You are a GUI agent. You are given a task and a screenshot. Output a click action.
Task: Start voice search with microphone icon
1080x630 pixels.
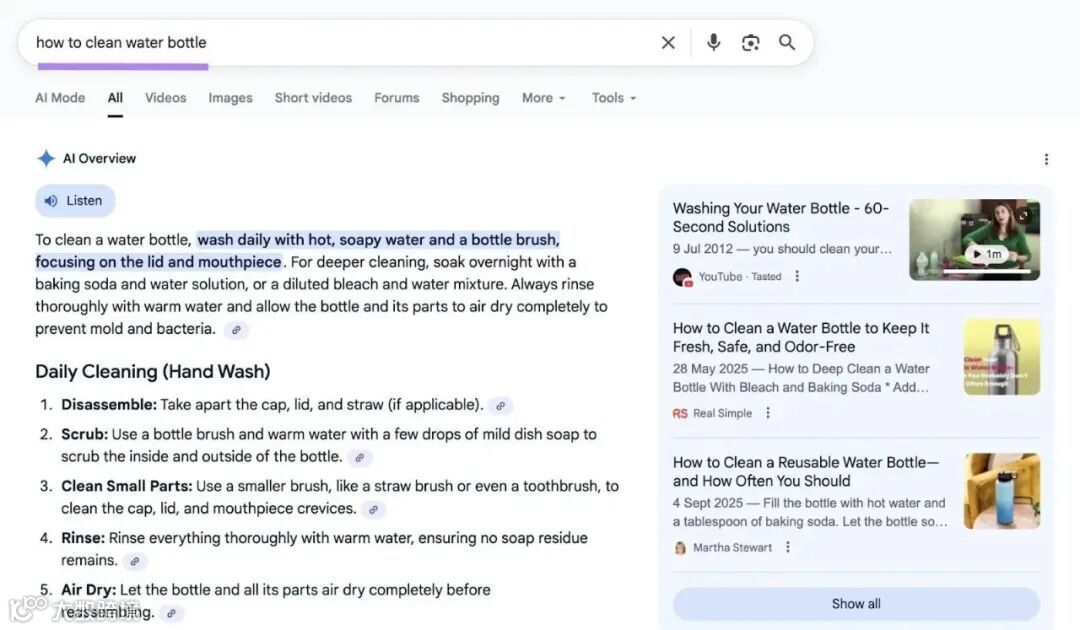(713, 42)
